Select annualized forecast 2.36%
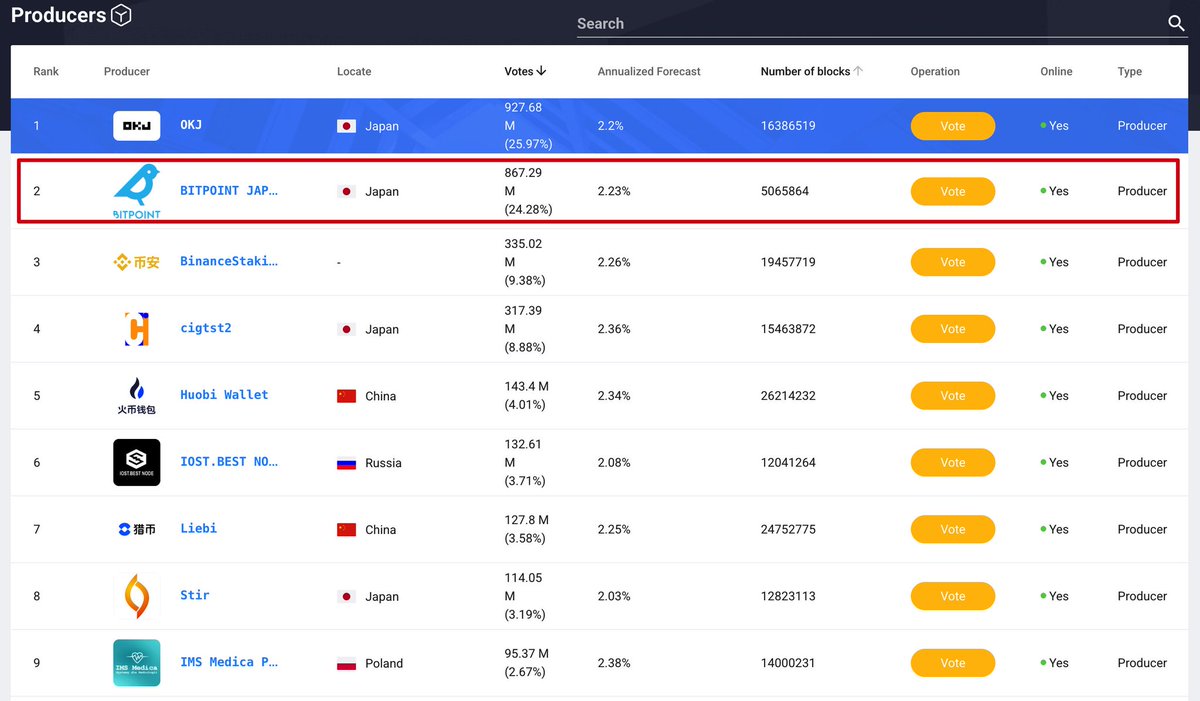Screen dimensions: 1200x701 [614, 329]
